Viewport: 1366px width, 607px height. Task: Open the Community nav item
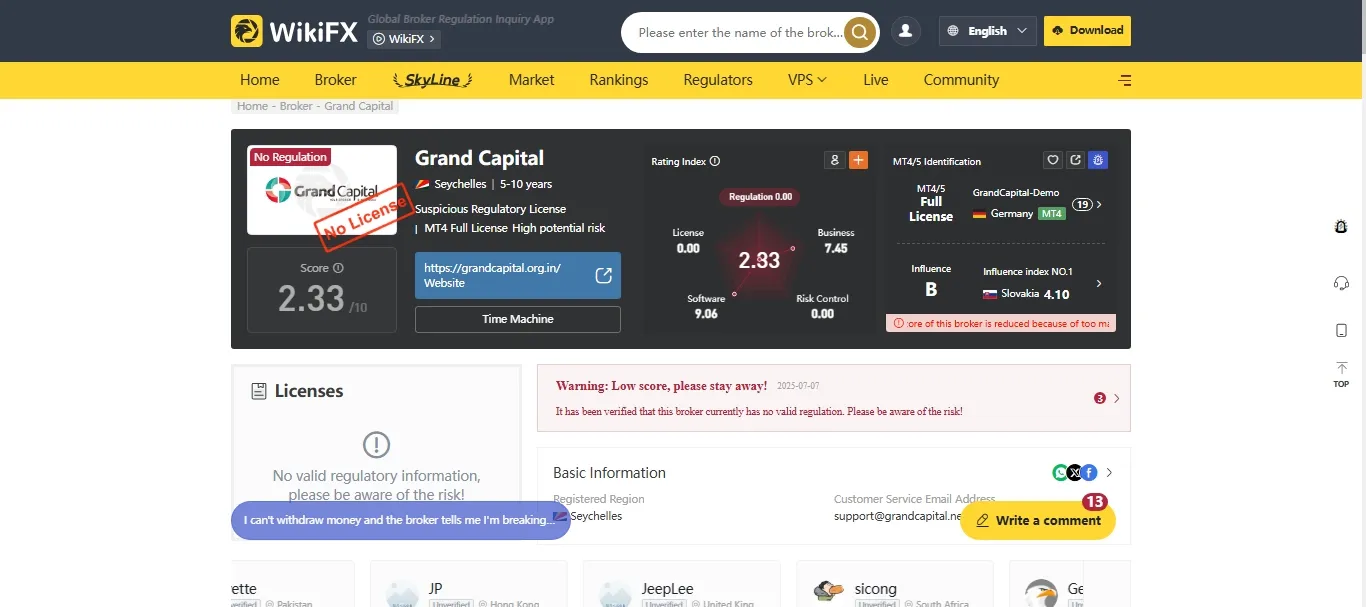(x=961, y=80)
